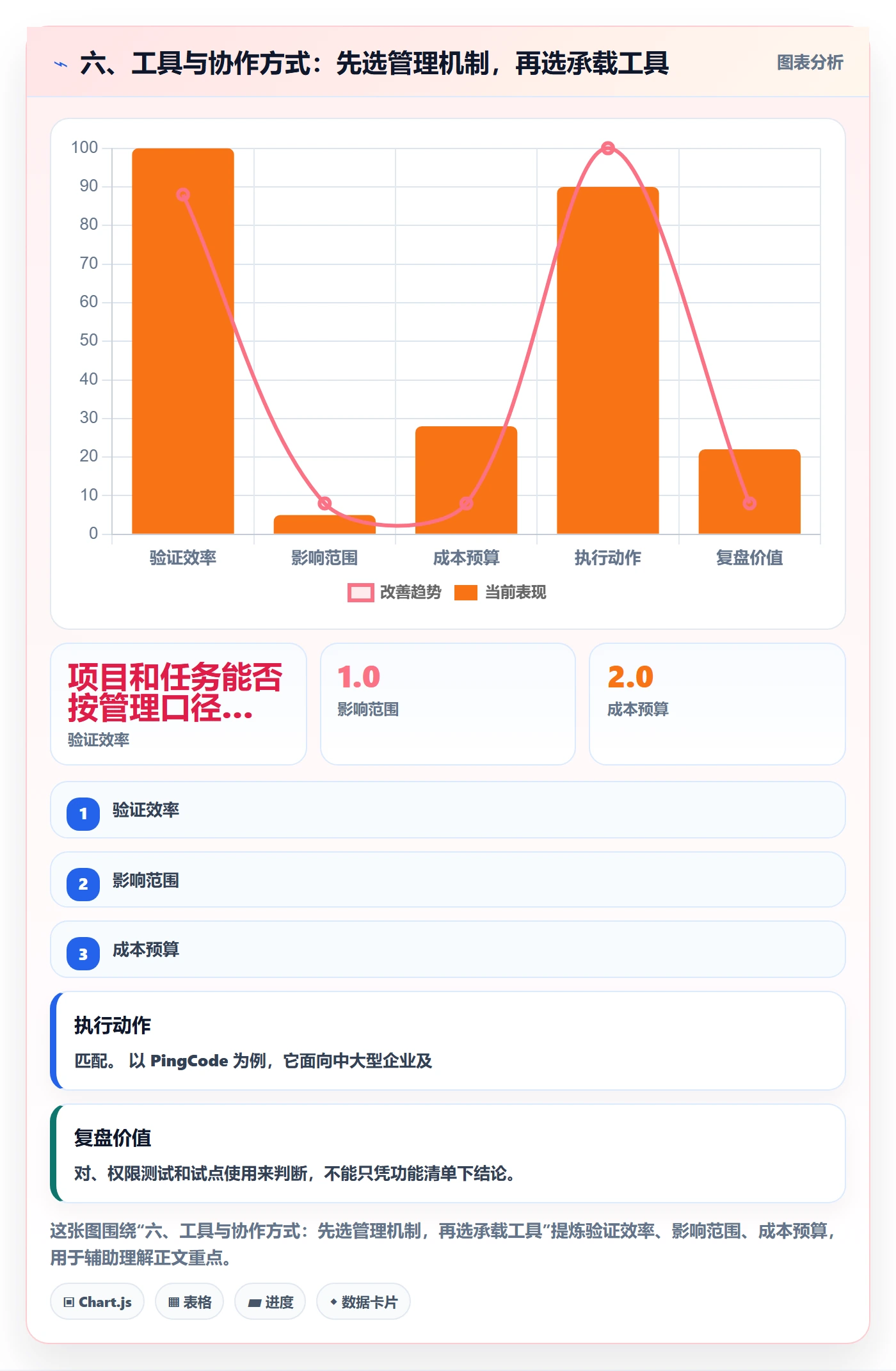Click the 执行动作 card heading
This screenshot has height=1371, width=896.
(113, 1025)
